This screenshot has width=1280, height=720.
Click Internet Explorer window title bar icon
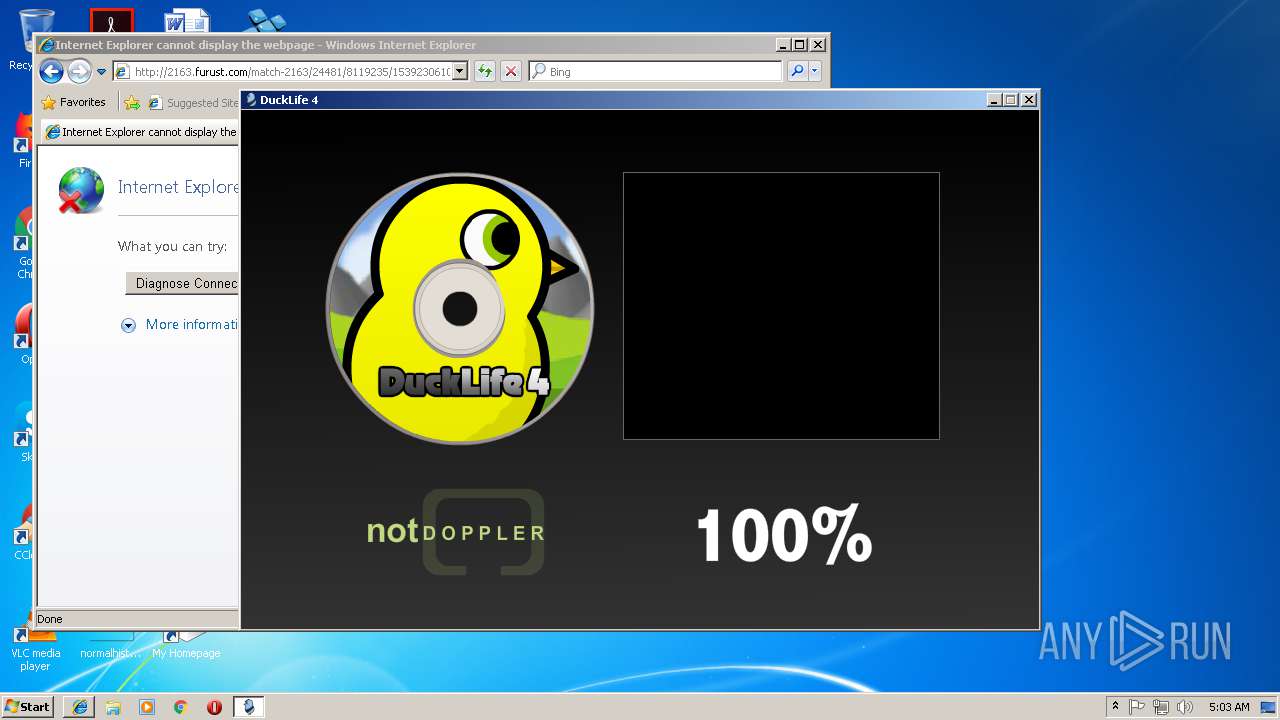[46, 45]
